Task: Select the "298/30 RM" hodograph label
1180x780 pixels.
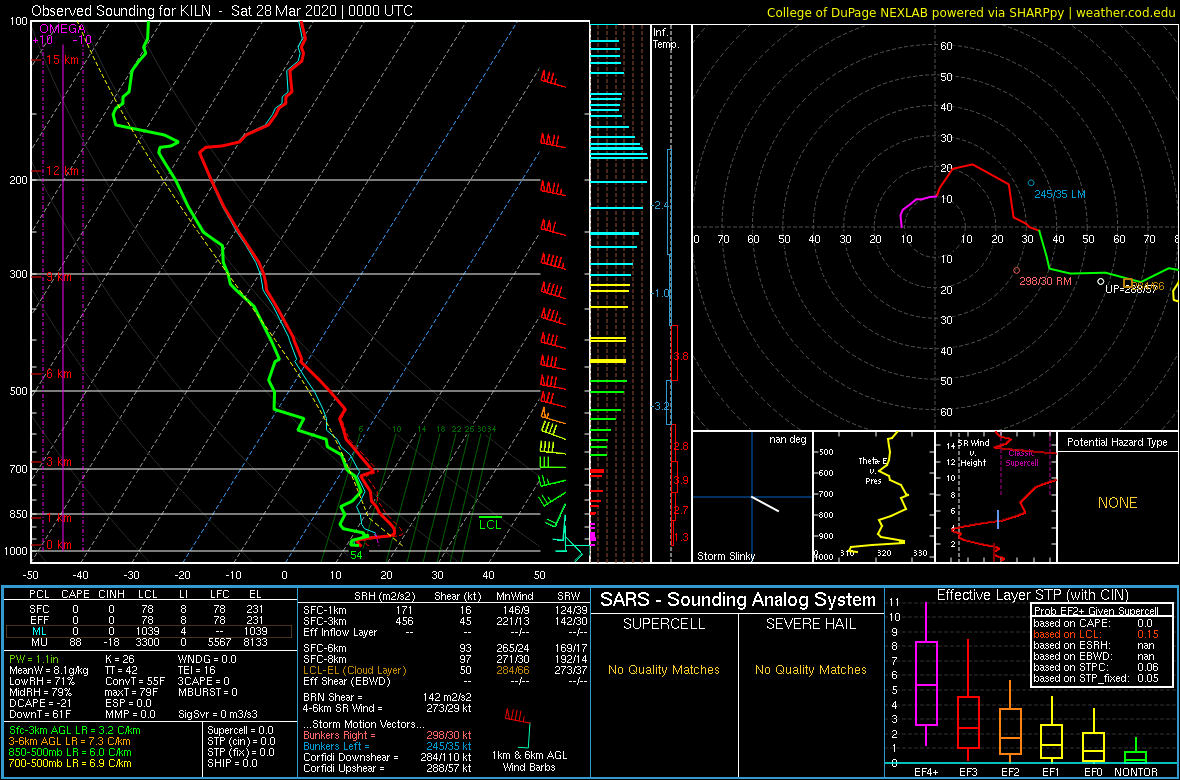Action: pyautogui.click(x=1045, y=281)
